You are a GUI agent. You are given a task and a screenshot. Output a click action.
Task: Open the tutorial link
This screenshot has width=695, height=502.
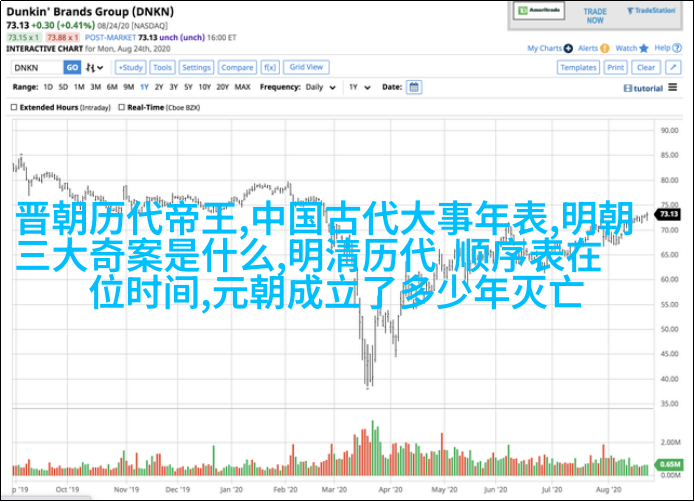coord(643,89)
